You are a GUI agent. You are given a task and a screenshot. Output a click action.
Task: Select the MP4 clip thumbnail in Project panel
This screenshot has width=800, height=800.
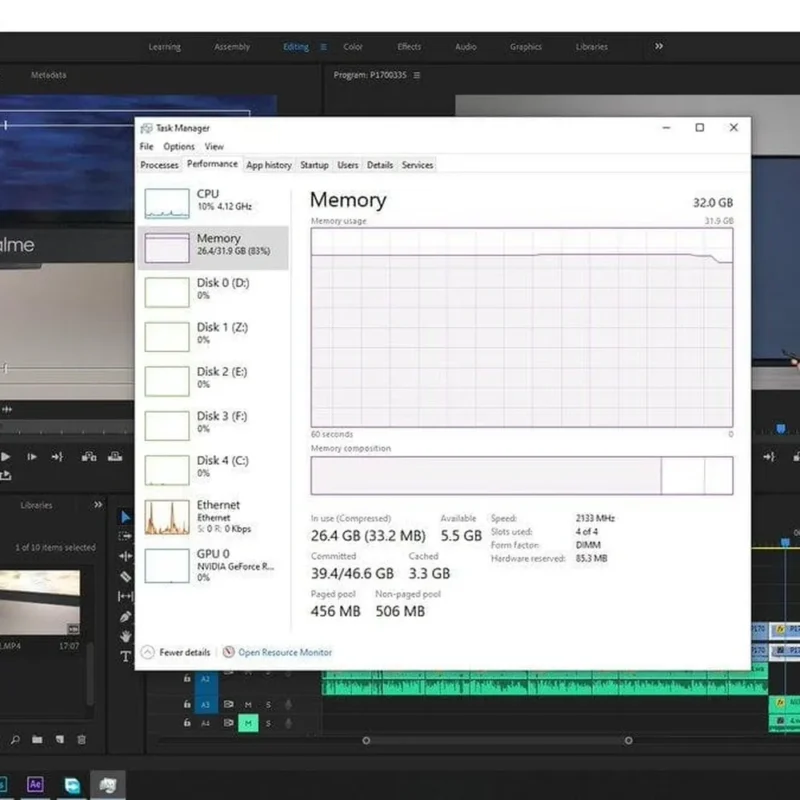point(40,603)
